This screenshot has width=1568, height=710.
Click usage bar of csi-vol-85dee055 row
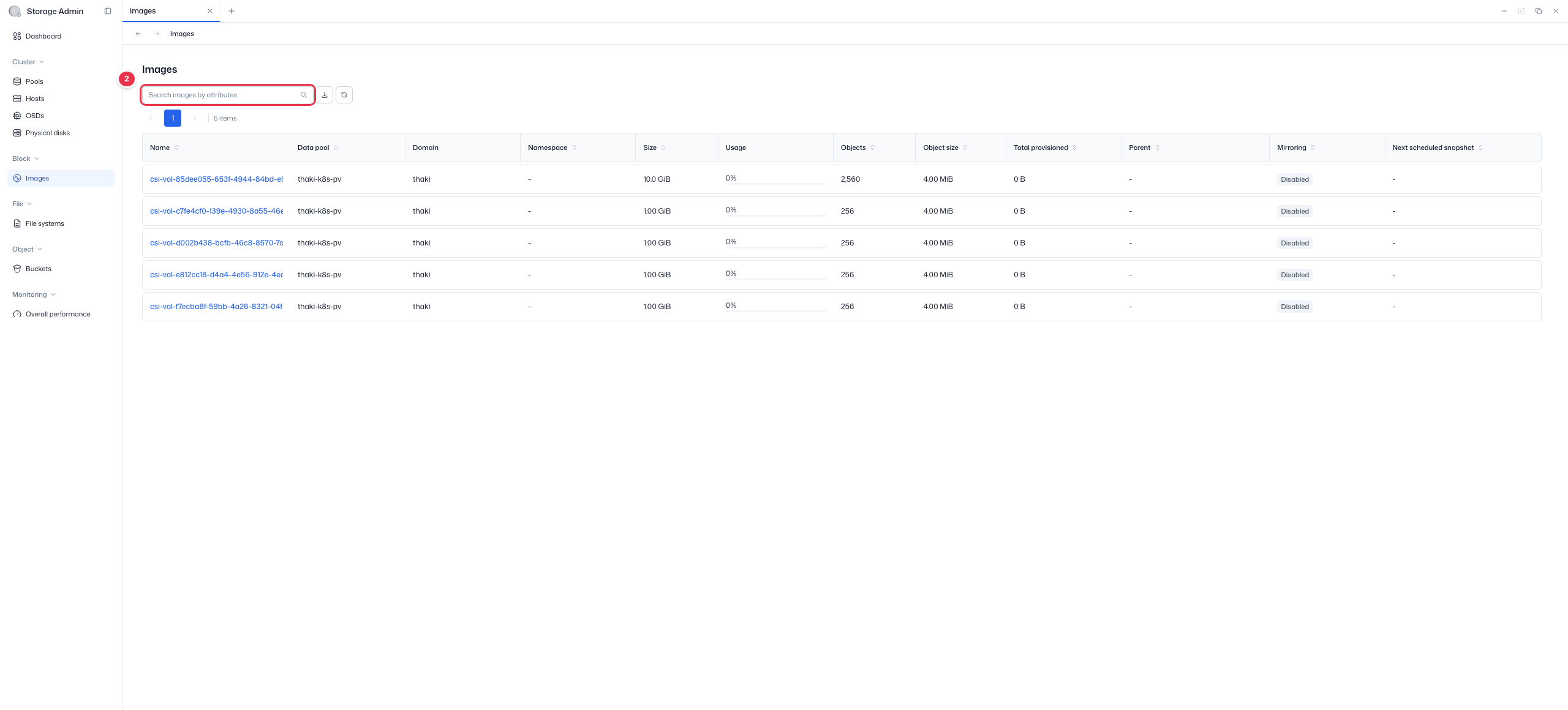coord(776,184)
